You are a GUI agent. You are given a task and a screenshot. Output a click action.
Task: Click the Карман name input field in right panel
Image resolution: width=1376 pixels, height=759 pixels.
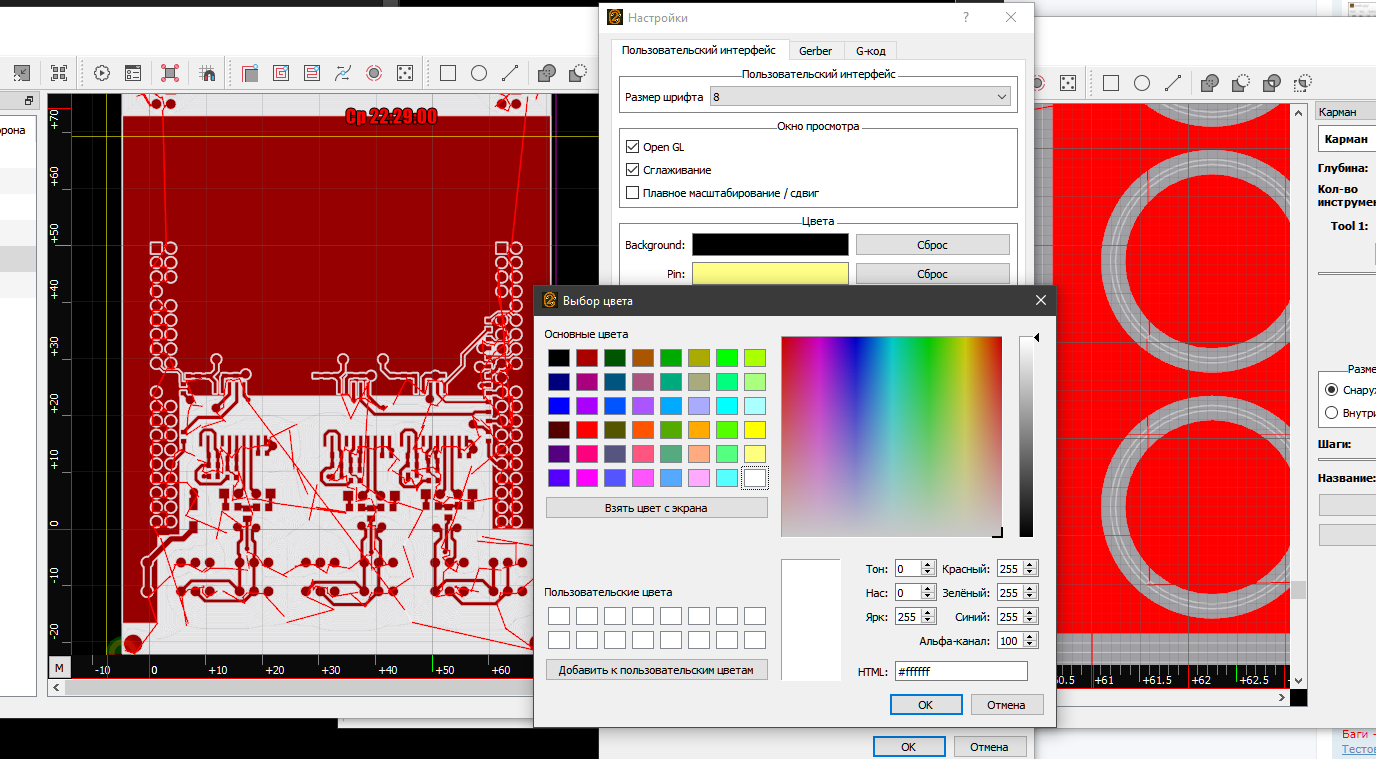1347,139
